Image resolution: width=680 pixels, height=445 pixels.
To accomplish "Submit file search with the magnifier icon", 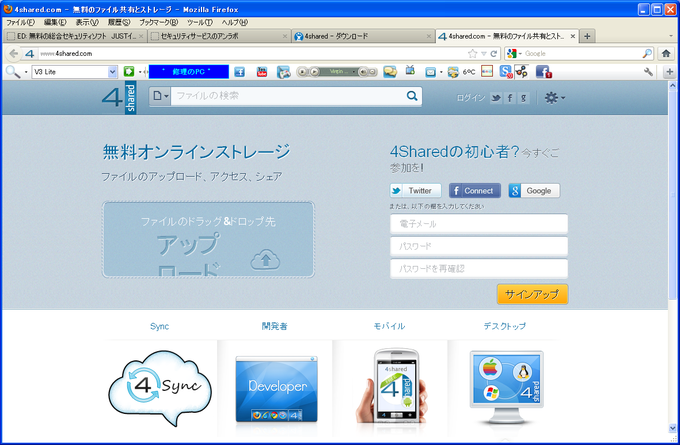I will coord(412,96).
